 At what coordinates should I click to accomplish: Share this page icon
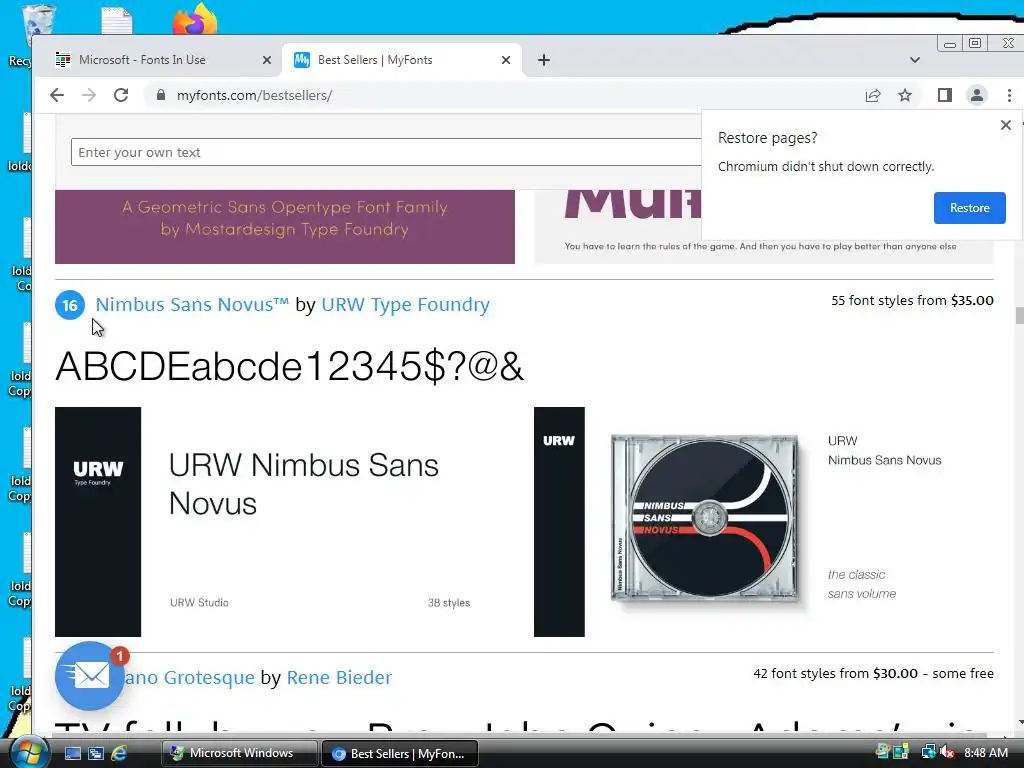pos(872,95)
